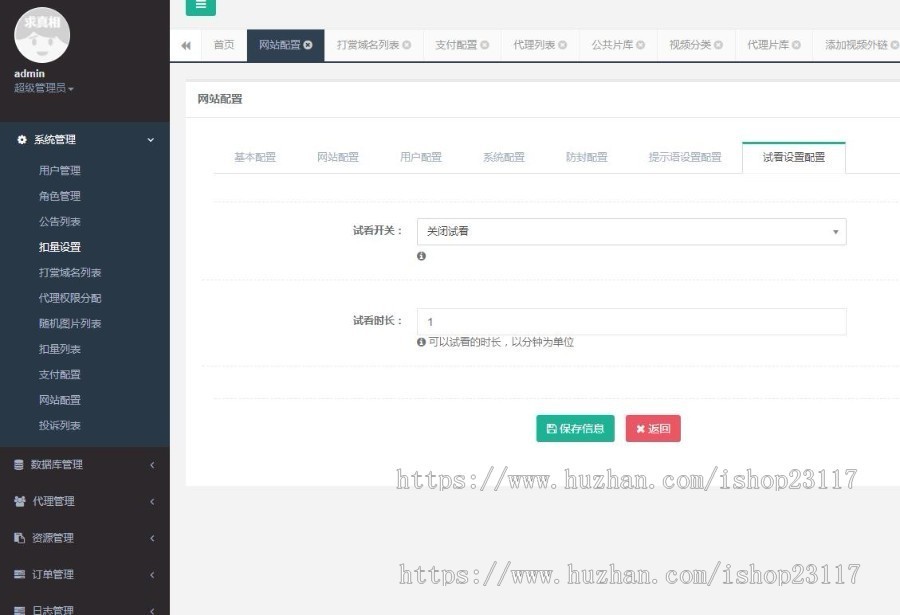Click the admin avatar image
Image resolution: width=900 pixels, height=615 pixels.
(42, 34)
